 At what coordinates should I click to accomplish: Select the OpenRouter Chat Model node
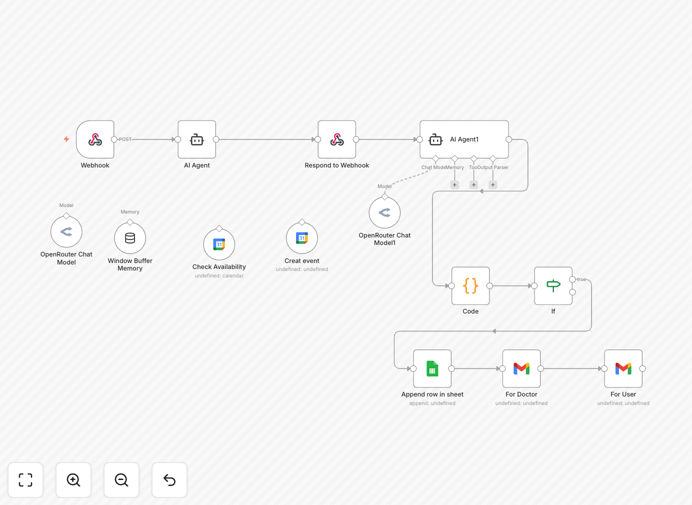click(66, 232)
